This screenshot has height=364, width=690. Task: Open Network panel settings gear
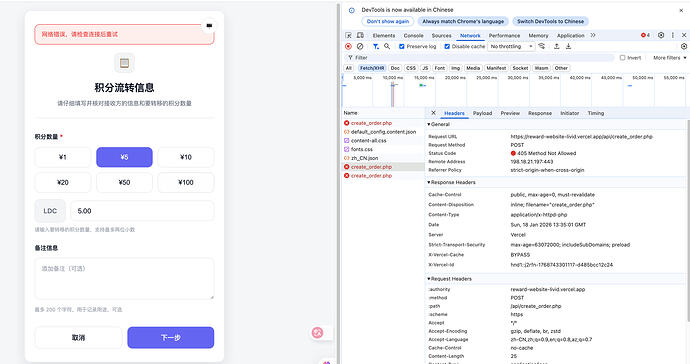pyautogui.click(x=684, y=46)
